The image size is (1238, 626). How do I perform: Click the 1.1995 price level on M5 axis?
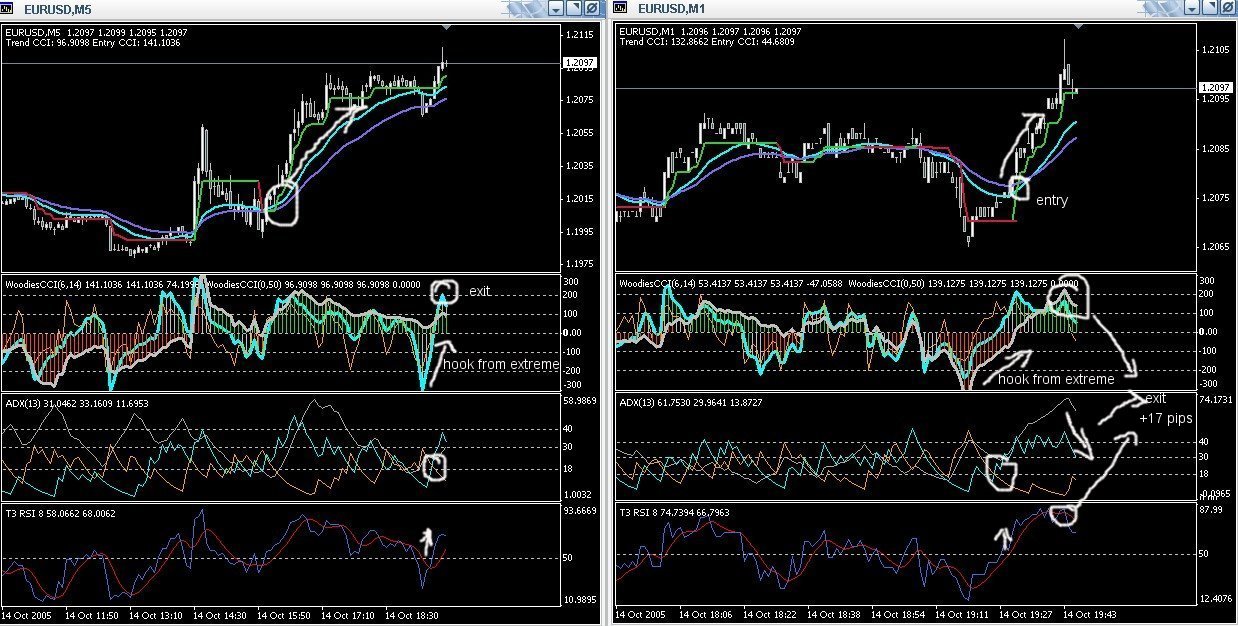(x=580, y=232)
